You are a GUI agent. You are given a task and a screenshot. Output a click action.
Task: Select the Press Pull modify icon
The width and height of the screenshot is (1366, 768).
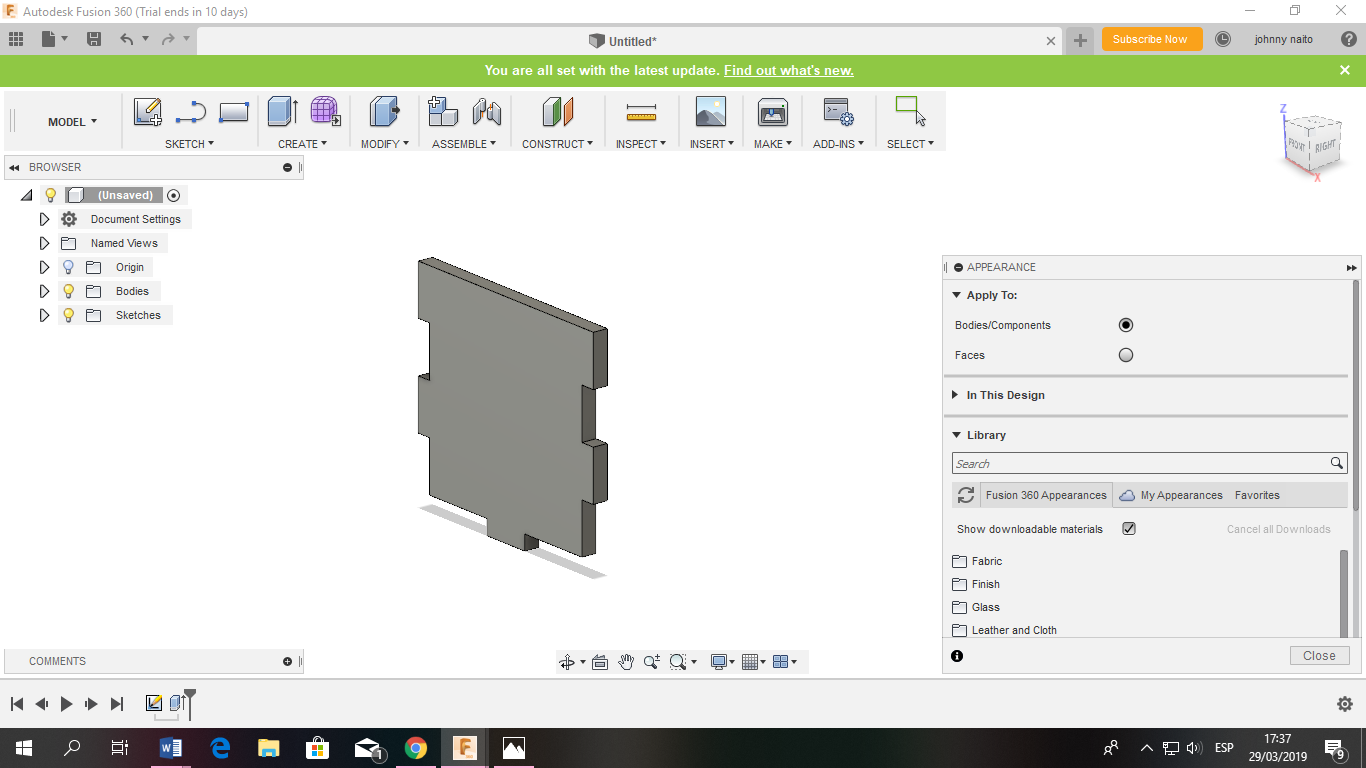(x=384, y=111)
